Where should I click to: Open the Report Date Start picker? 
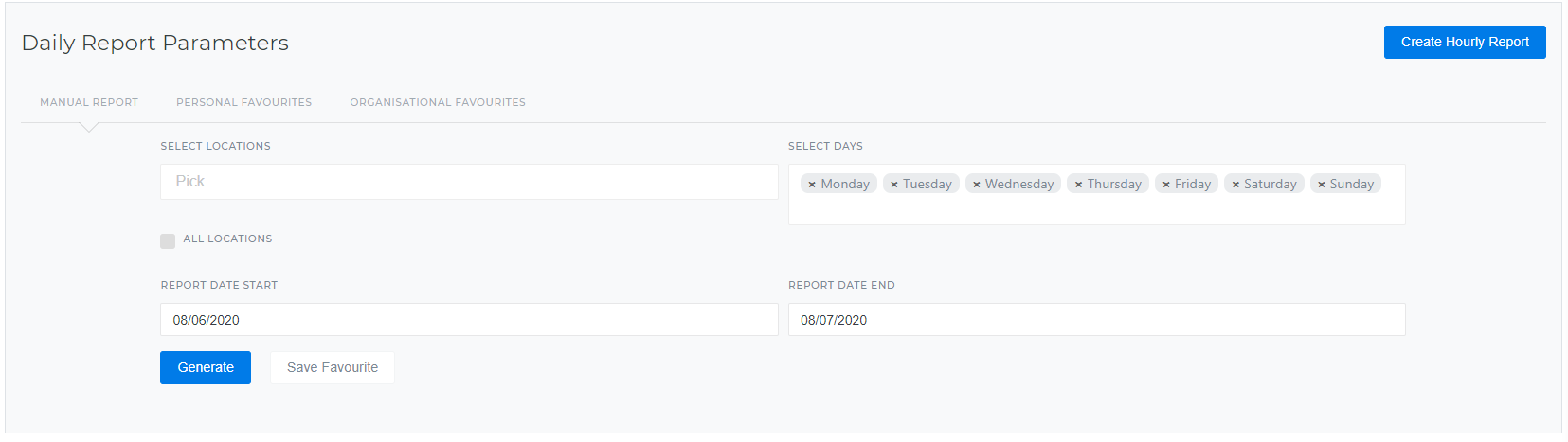click(x=469, y=320)
